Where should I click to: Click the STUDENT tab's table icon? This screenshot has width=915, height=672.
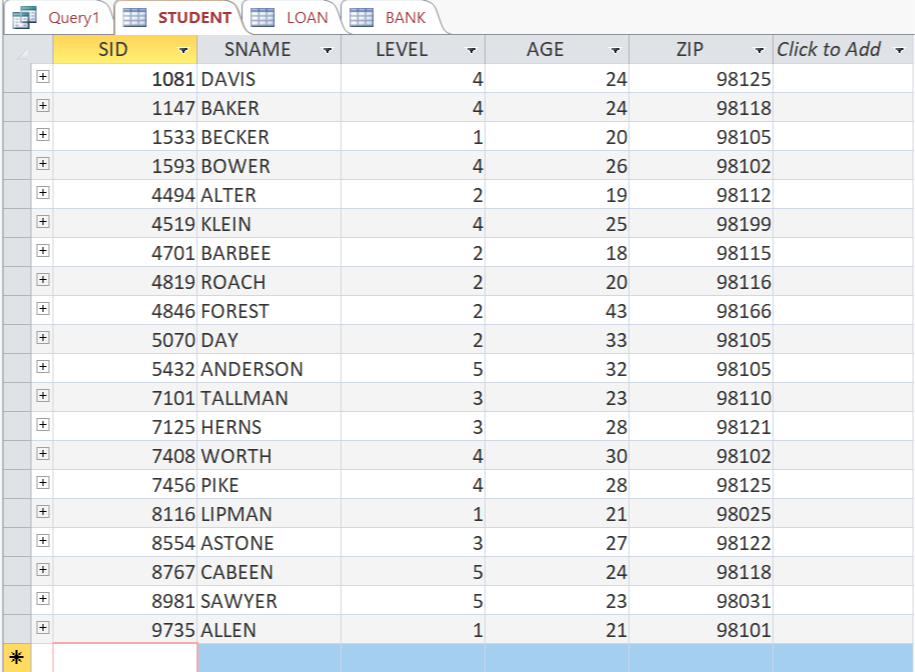(x=134, y=18)
